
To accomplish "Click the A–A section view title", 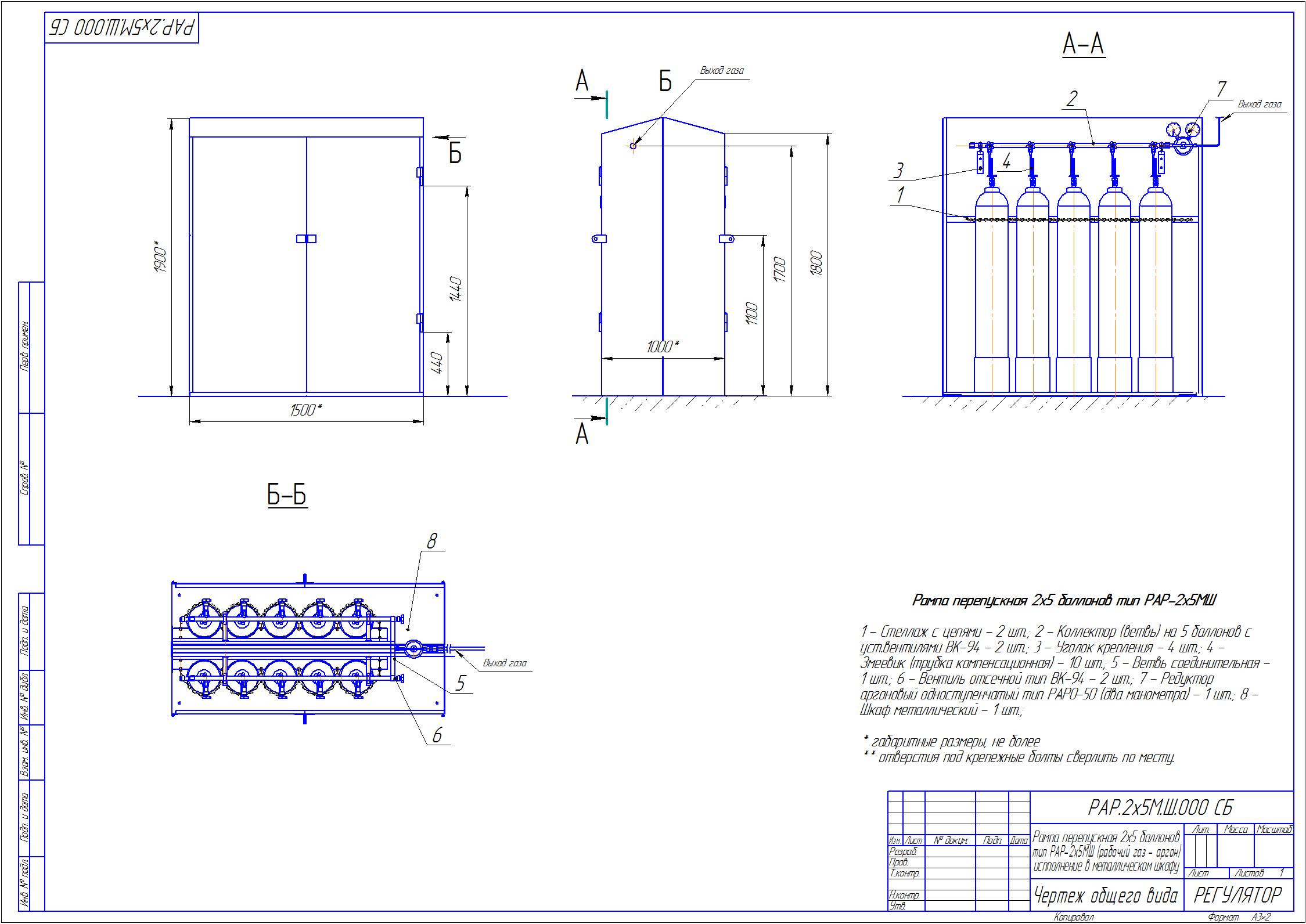I will tap(1083, 45).
